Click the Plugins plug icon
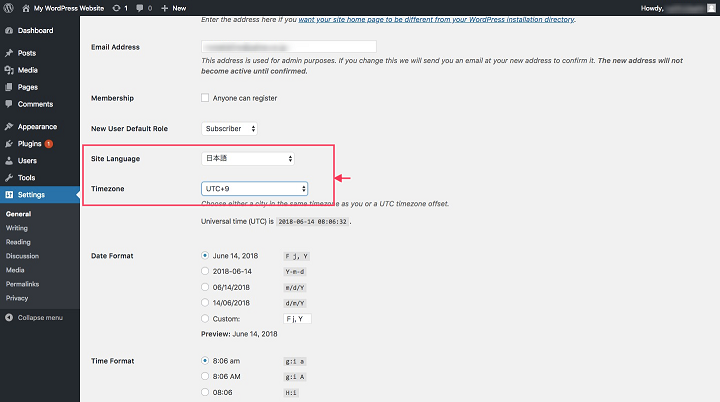The width and height of the screenshot is (720, 402). (9, 143)
